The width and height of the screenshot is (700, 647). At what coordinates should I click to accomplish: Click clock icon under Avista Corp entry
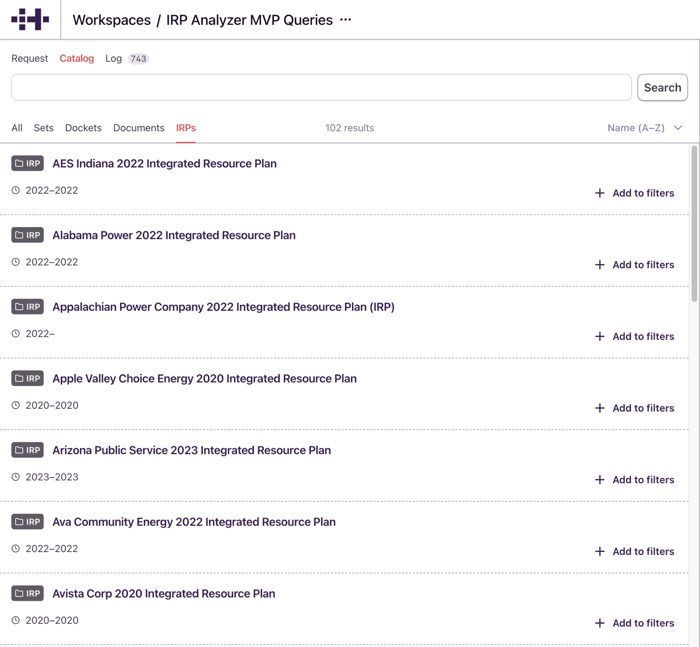[x=16, y=620]
